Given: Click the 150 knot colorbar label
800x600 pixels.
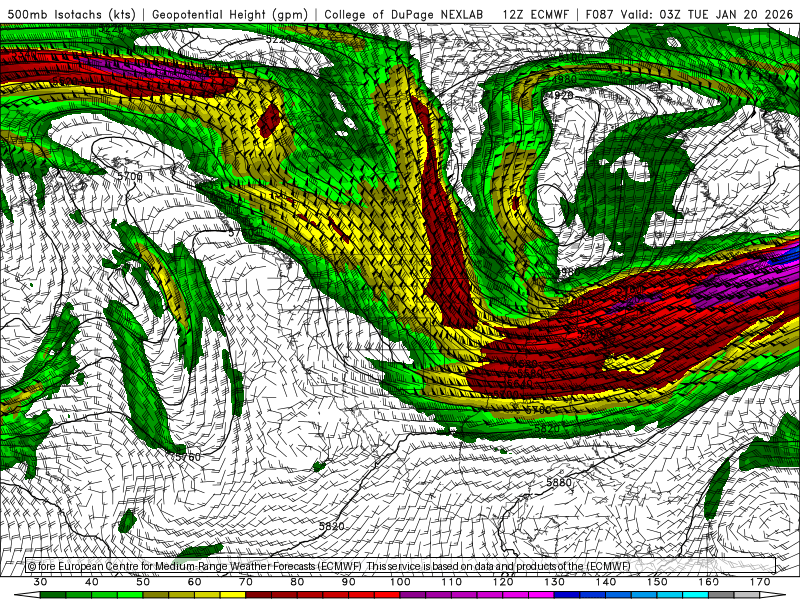Looking at the screenshot, I should [x=657, y=582].
